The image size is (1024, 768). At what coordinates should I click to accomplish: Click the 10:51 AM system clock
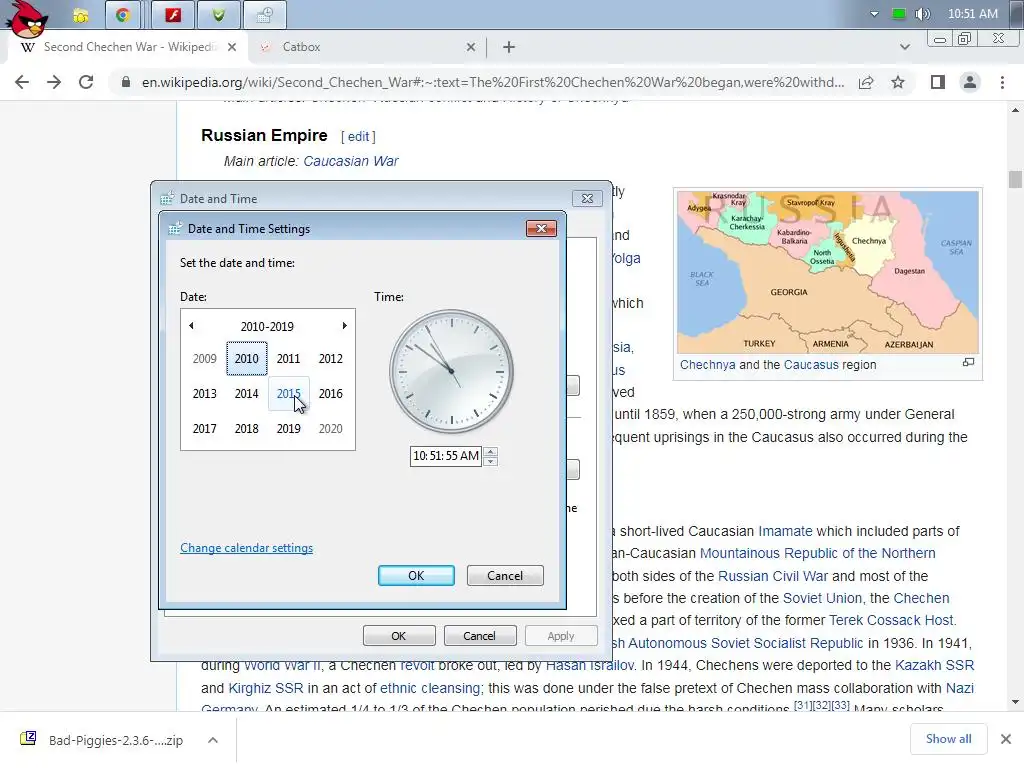pyautogui.click(x=972, y=14)
